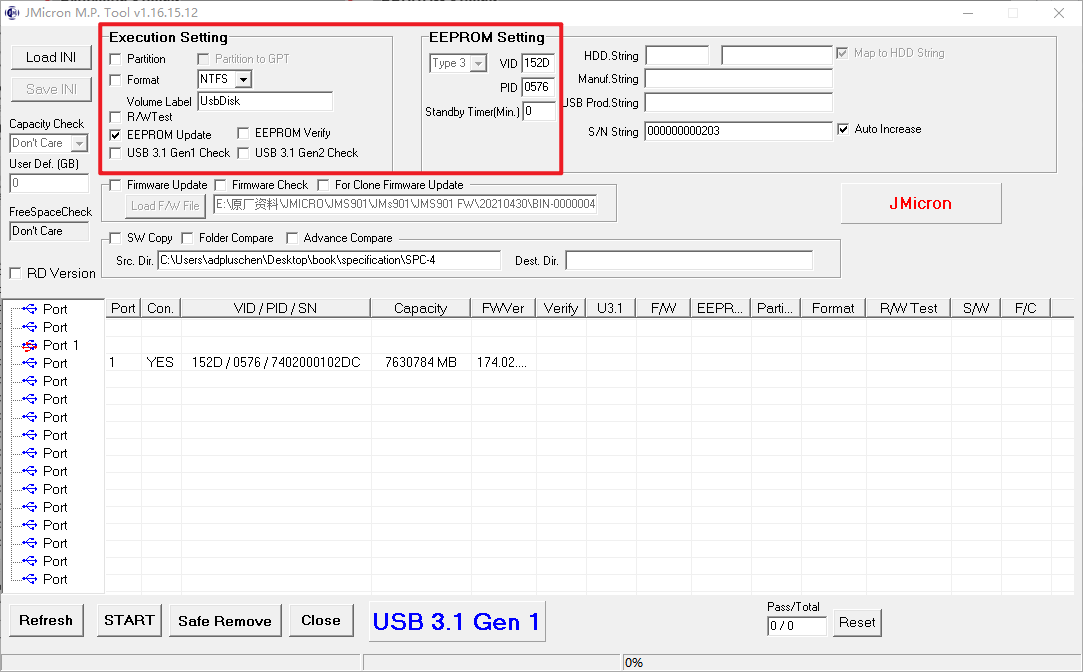Click the Con. column header

pos(161,308)
